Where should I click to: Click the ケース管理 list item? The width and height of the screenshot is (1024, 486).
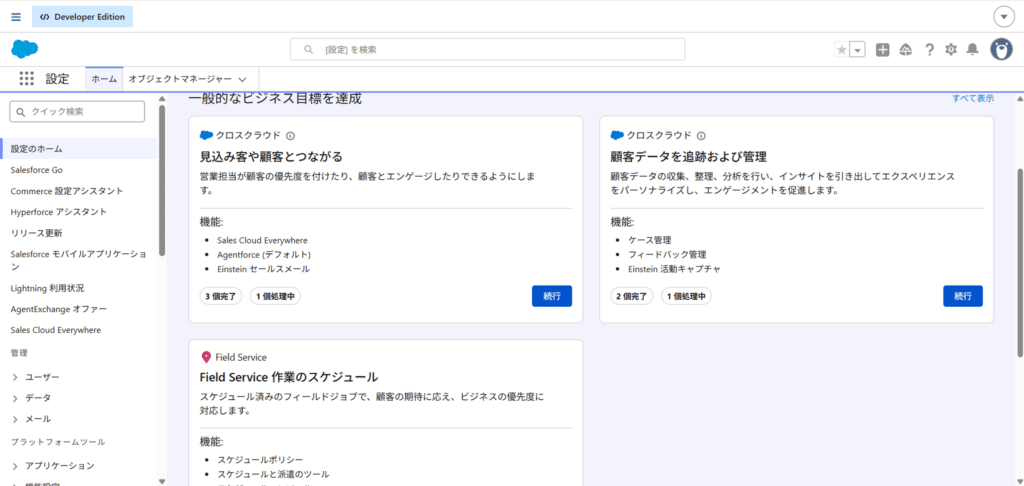click(650, 240)
